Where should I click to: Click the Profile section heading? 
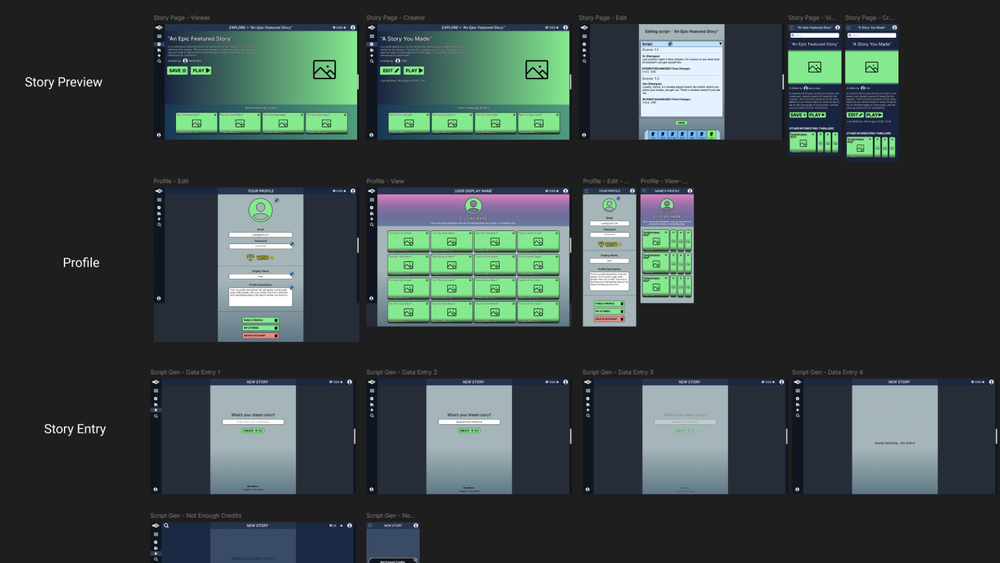pyautogui.click(x=81, y=263)
